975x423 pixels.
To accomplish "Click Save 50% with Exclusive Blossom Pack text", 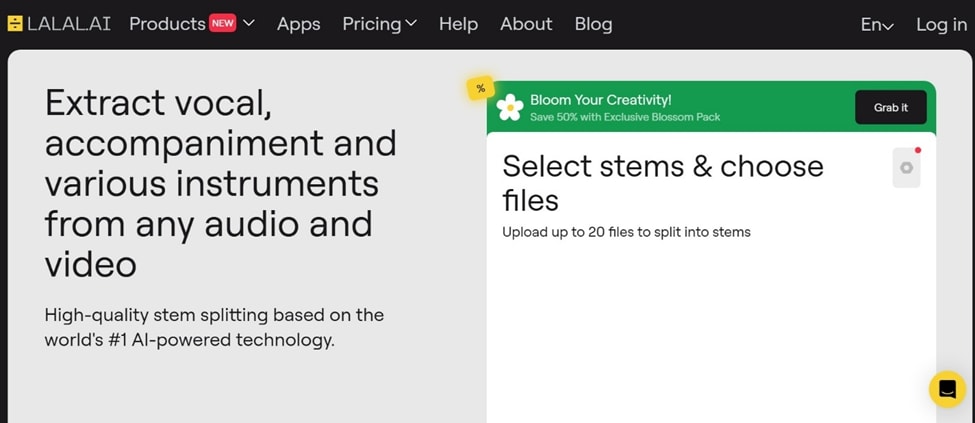I will click(625, 116).
